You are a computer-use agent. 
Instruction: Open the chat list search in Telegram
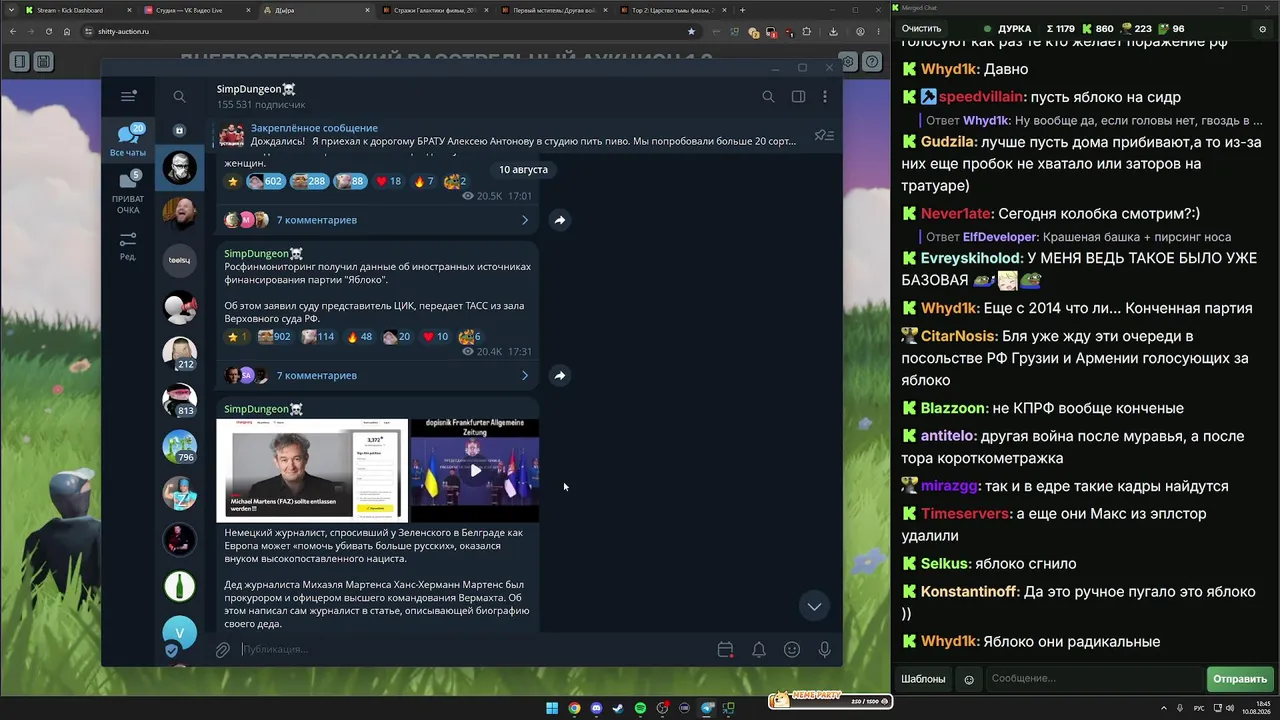(179, 97)
